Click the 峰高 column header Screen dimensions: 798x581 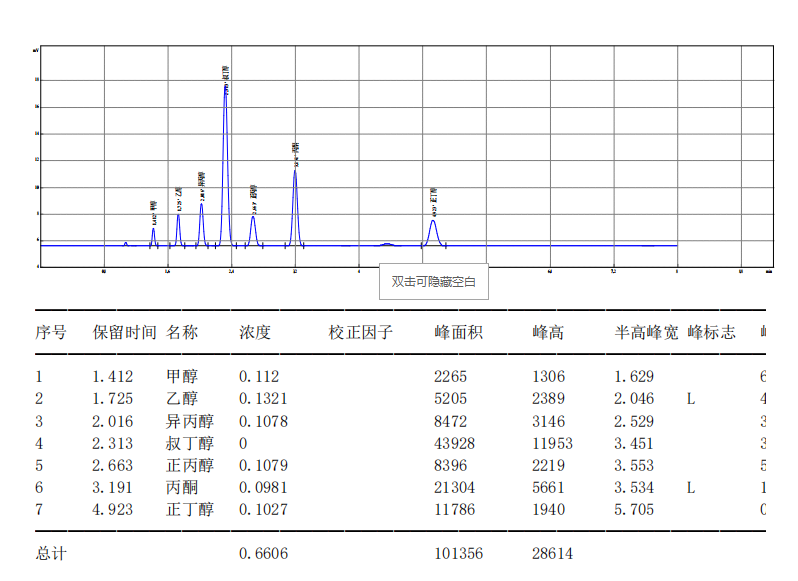pos(547,332)
